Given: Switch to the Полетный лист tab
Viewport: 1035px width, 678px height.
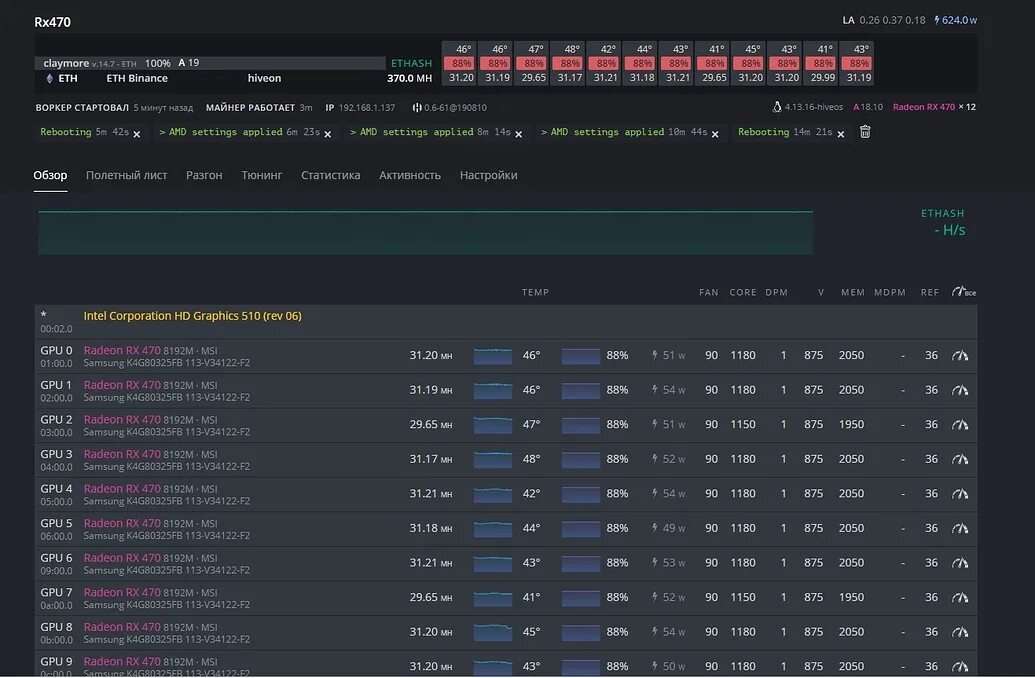Looking at the screenshot, I should (127, 176).
